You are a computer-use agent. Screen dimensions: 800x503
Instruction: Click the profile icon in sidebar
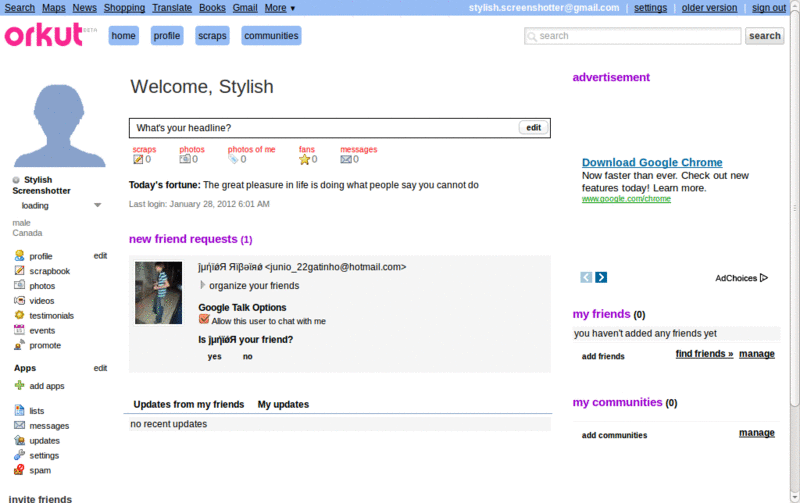(x=19, y=256)
